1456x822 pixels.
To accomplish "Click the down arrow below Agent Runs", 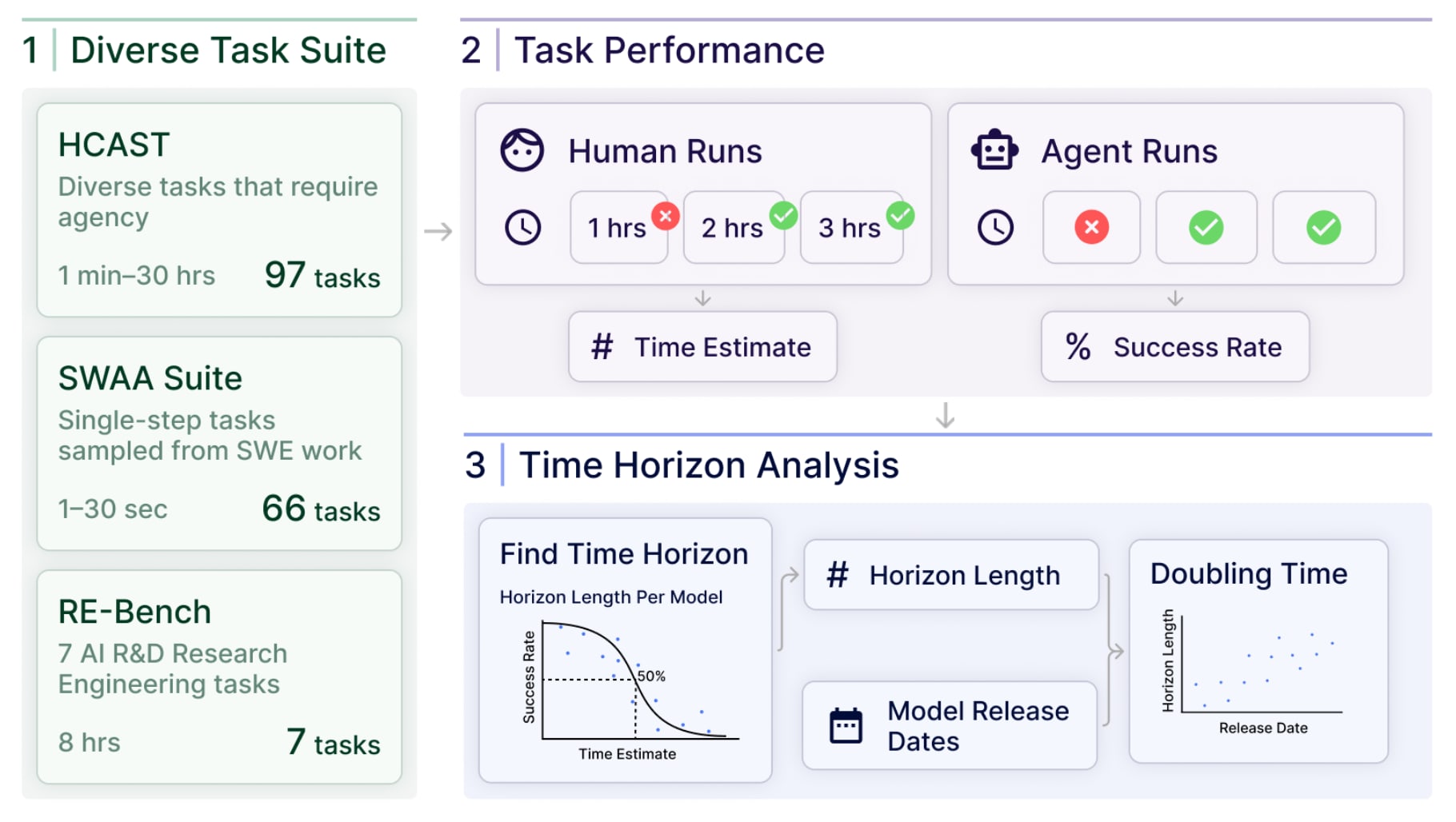I will 1174,298.
